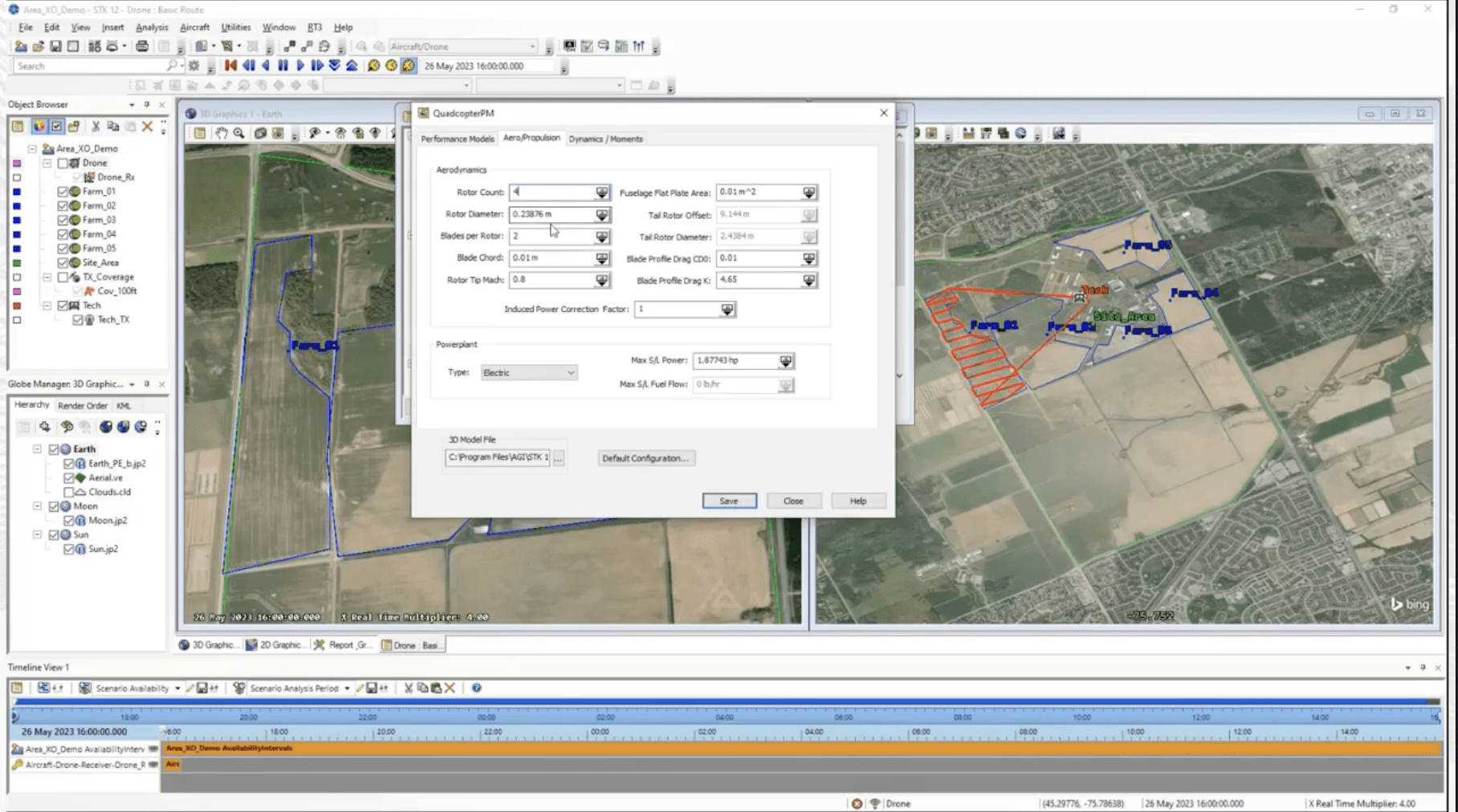Click the Cut icon in the Object Browser toolbar
1458x812 pixels.
click(x=95, y=127)
